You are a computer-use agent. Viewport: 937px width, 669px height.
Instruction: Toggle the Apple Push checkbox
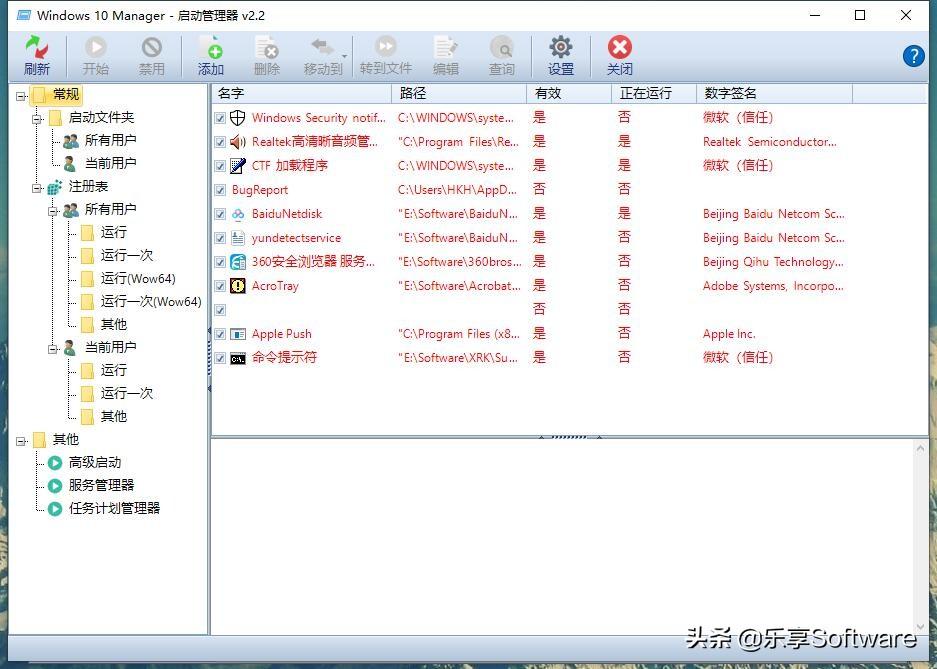tap(220, 334)
